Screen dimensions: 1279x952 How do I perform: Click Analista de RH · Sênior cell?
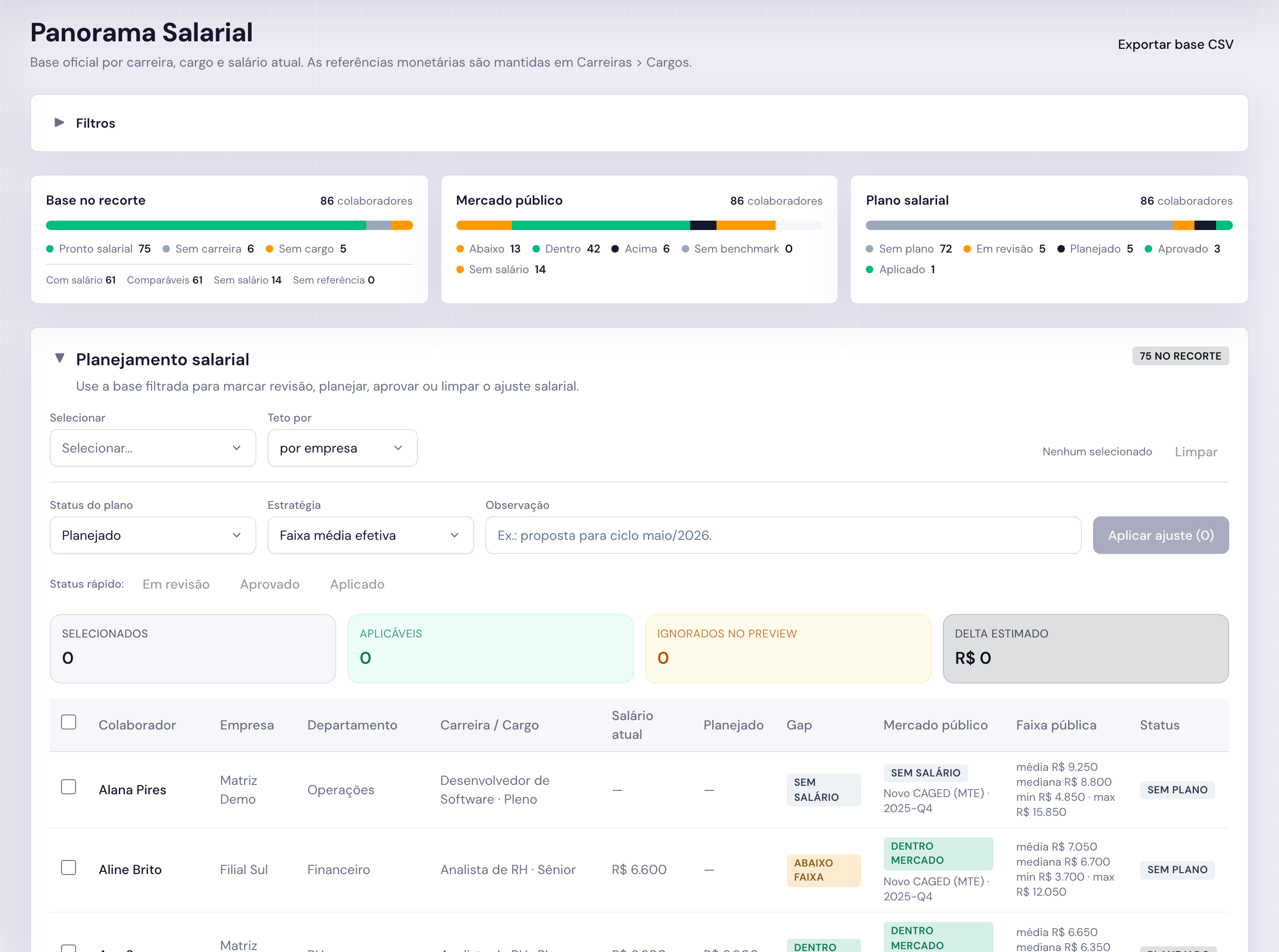point(508,869)
